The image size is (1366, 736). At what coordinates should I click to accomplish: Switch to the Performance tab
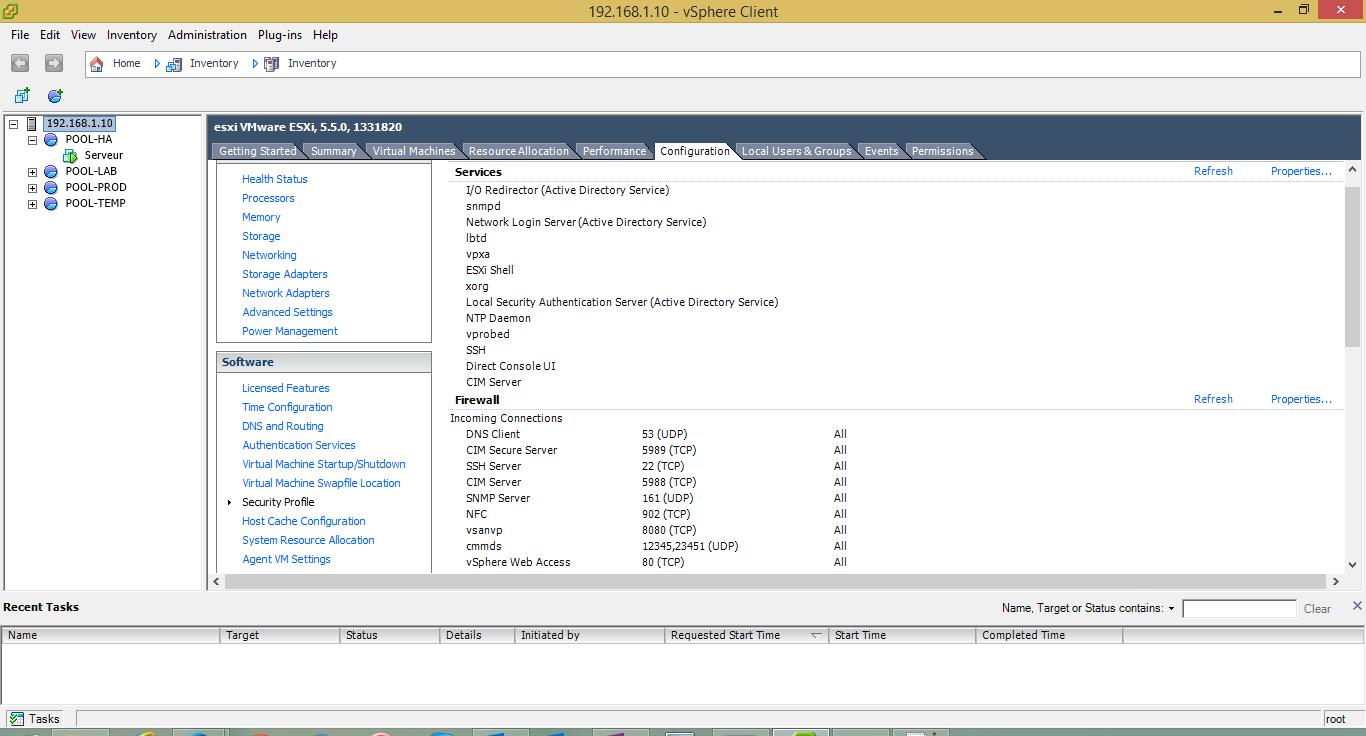614,151
